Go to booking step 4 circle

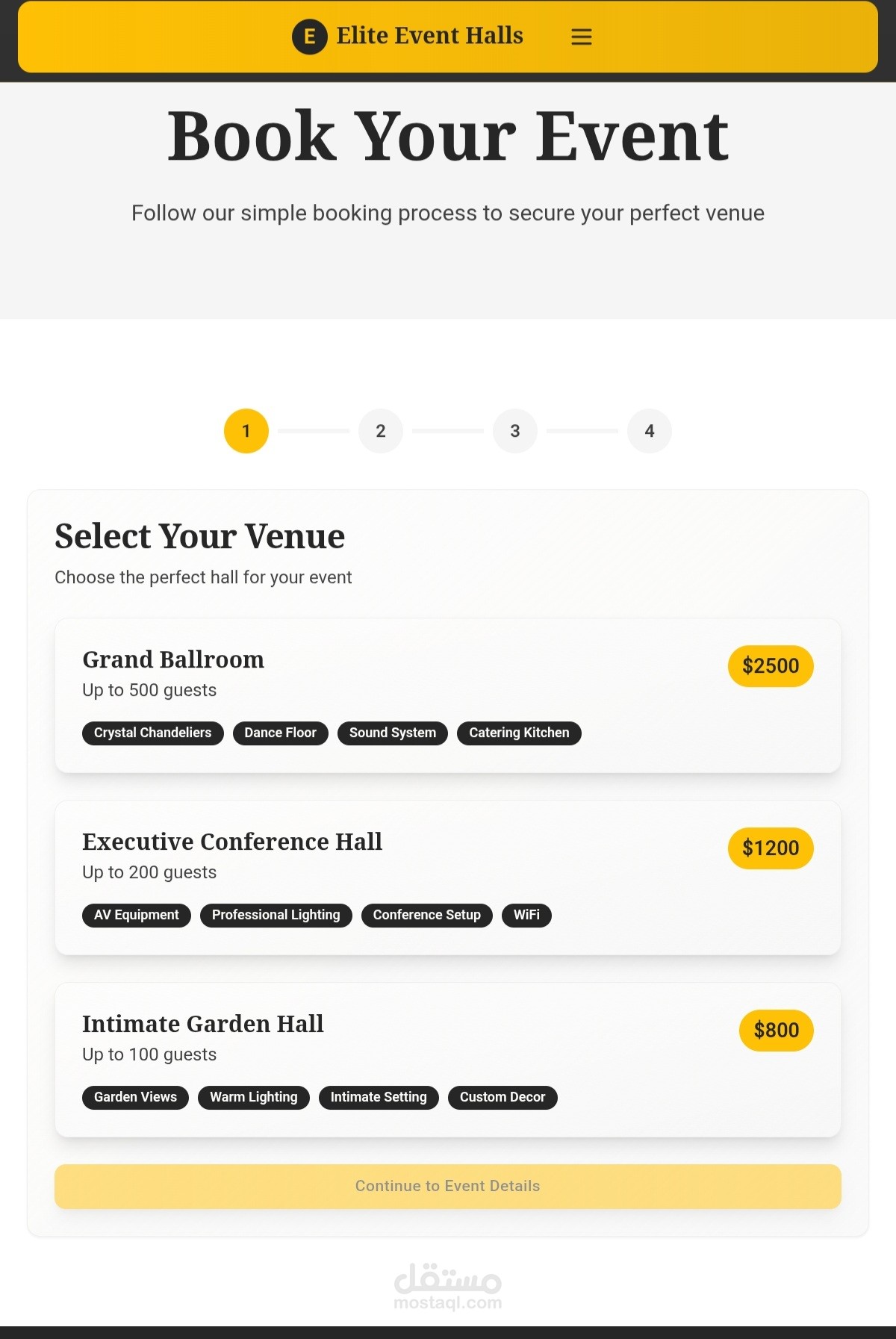point(650,431)
